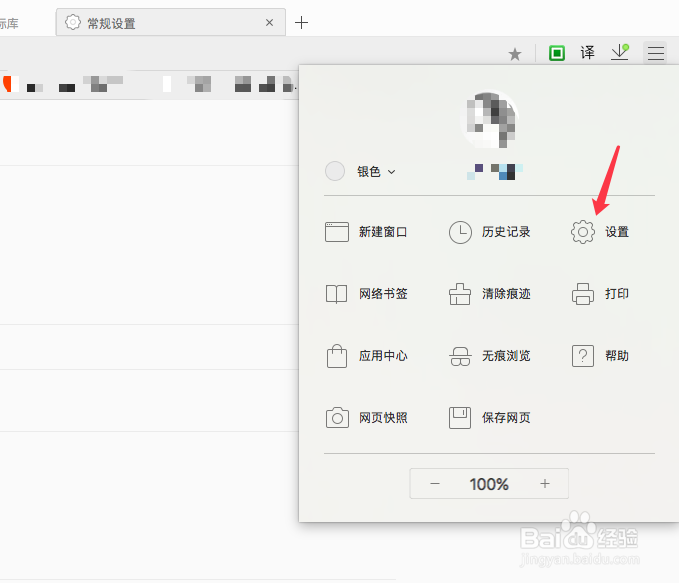Screen dimensions: 679x583
Task: Choose the 保存网页 text entry
Action: (x=506, y=418)
